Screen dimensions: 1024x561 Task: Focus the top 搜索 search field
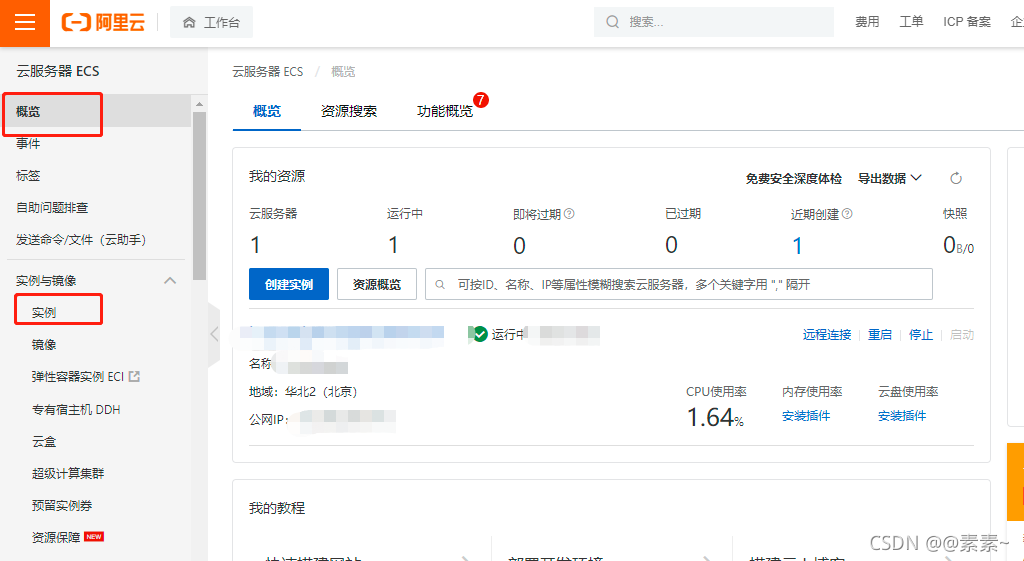click(714, 22)
